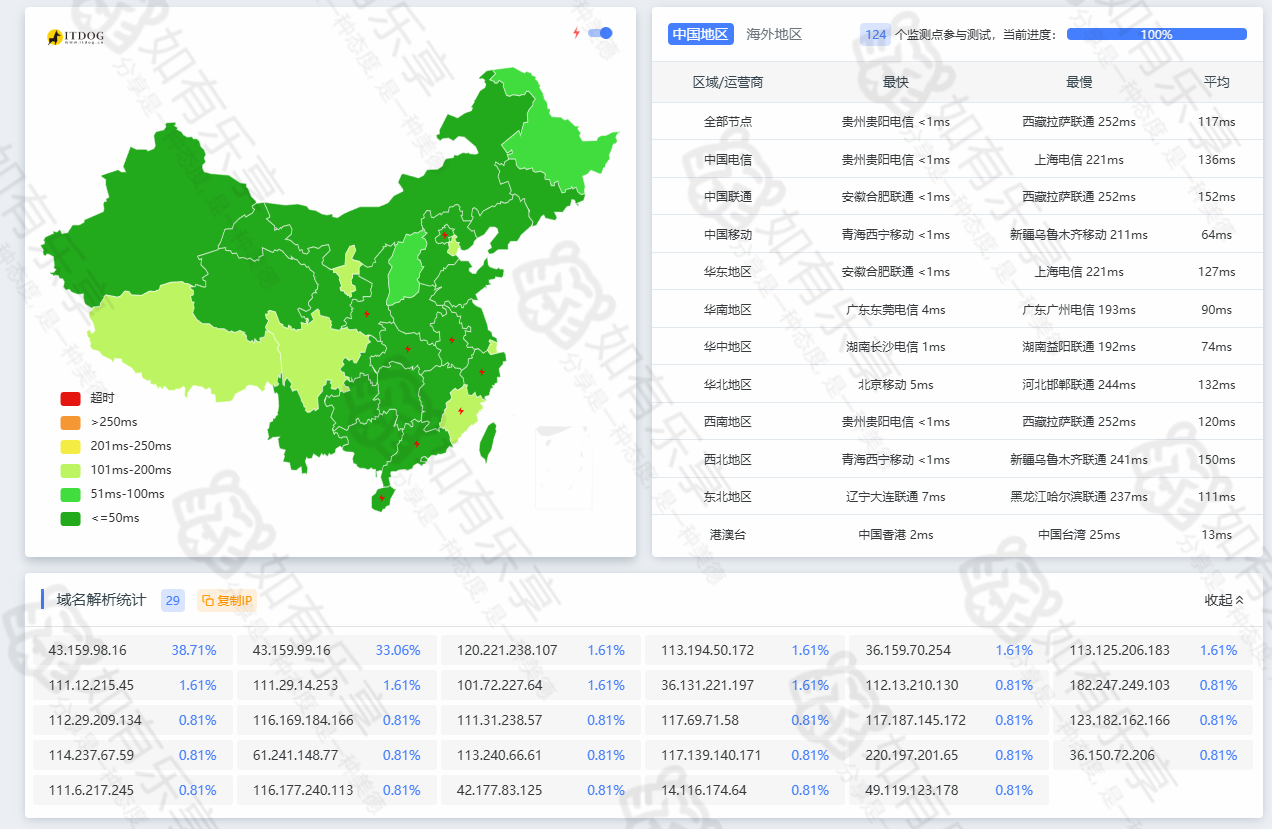The height and width of the screenshot is (829, 1272).
Task: Toggle the lightning marker switch on map
Action: click(x=600, y=33)
